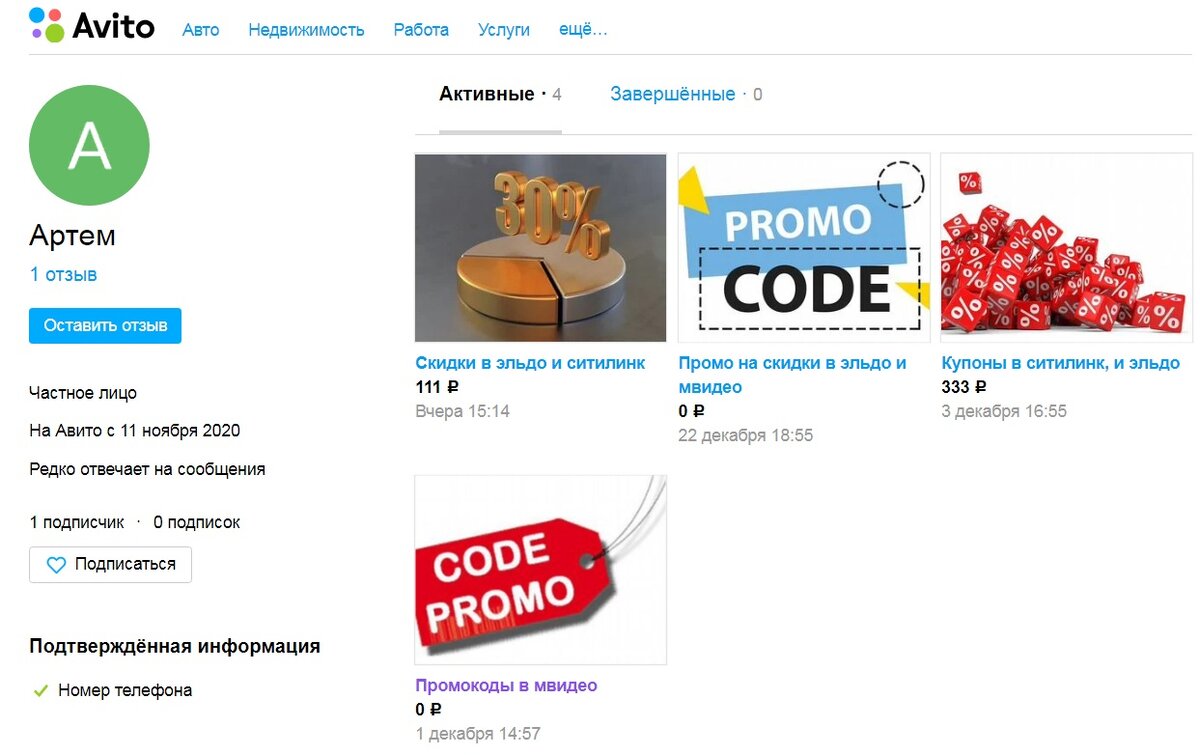Click the green avatar with letter A
The height and width of the screenshot is (755, 1200).
[90, 145]
